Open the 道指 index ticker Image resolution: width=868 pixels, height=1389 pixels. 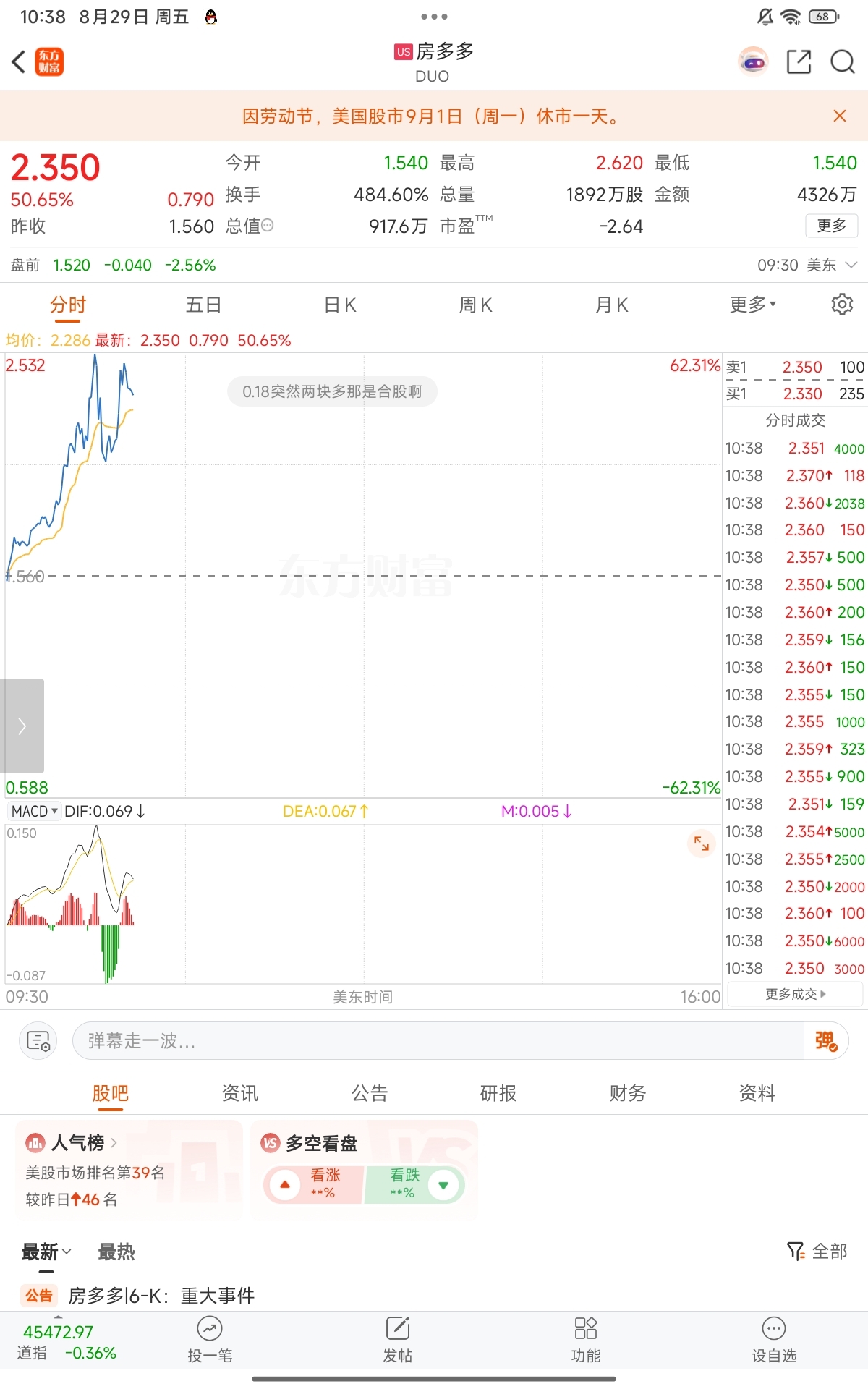(67, 1342)
